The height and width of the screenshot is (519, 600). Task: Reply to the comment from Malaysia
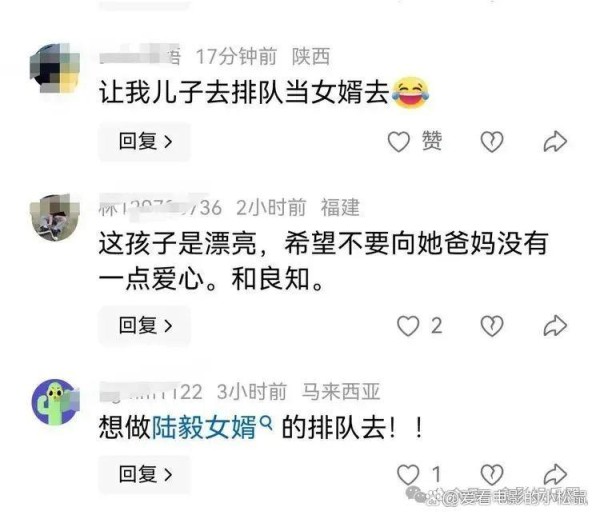click(145, 475)
